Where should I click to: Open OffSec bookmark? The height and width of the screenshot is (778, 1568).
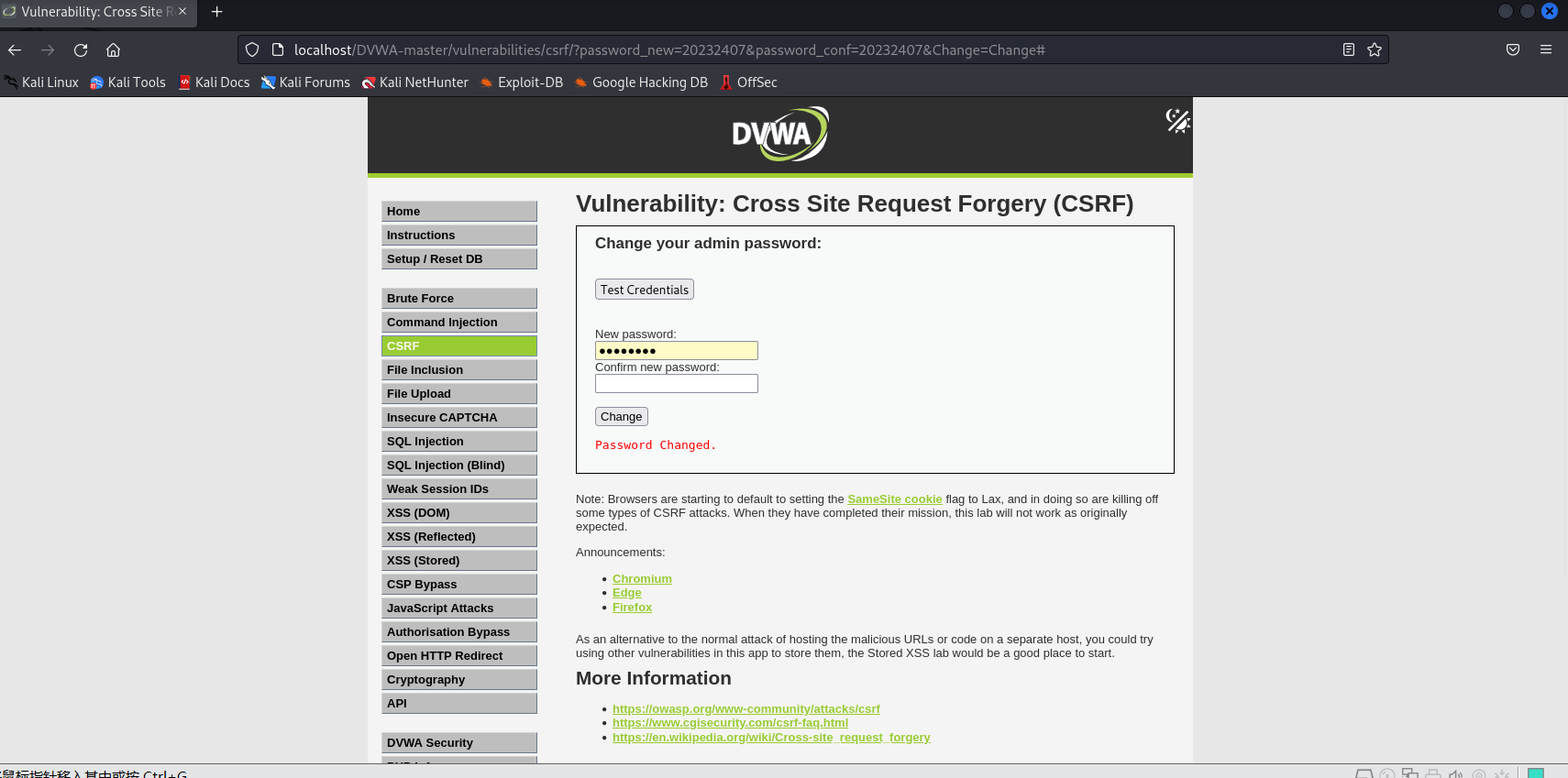point(748,82)
